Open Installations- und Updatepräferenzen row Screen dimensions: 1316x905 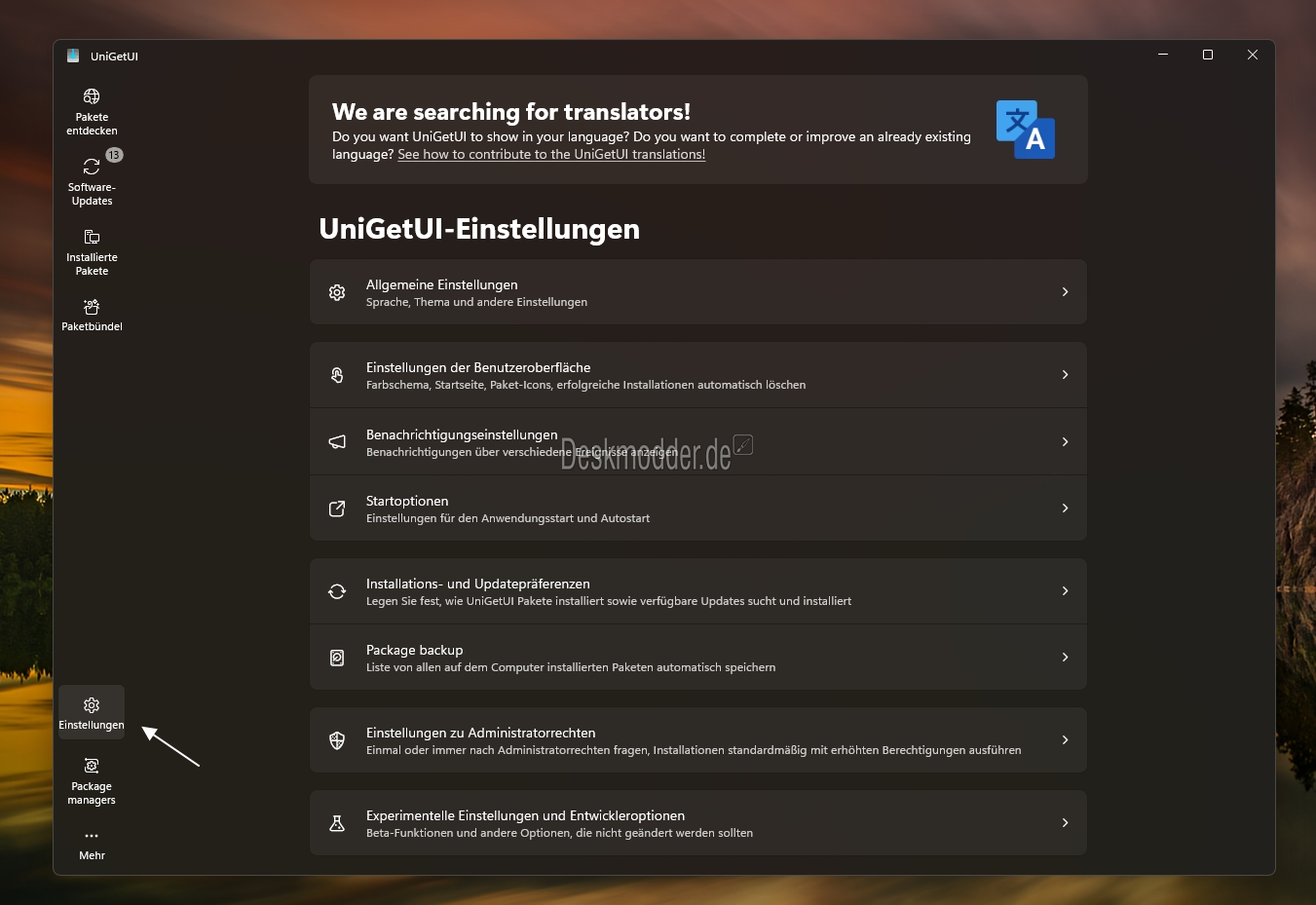click(697, 591)
